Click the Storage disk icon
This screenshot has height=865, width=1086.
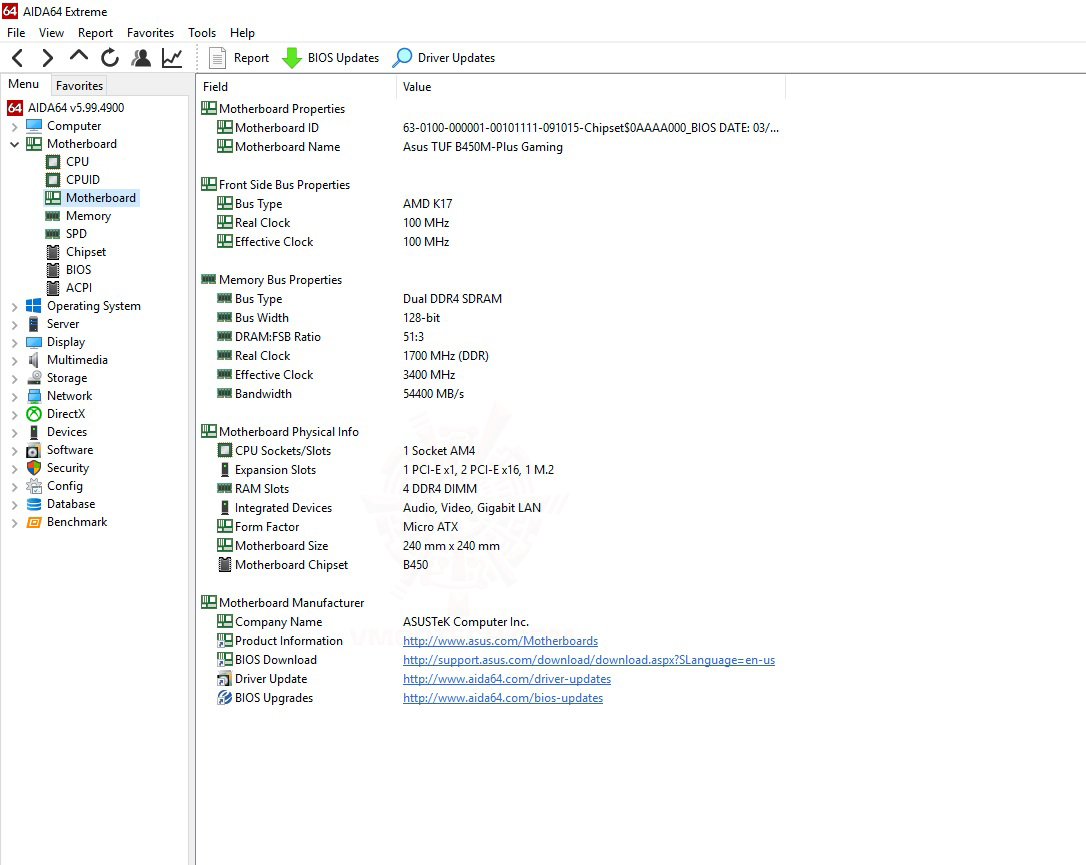(x=34, y=377)
